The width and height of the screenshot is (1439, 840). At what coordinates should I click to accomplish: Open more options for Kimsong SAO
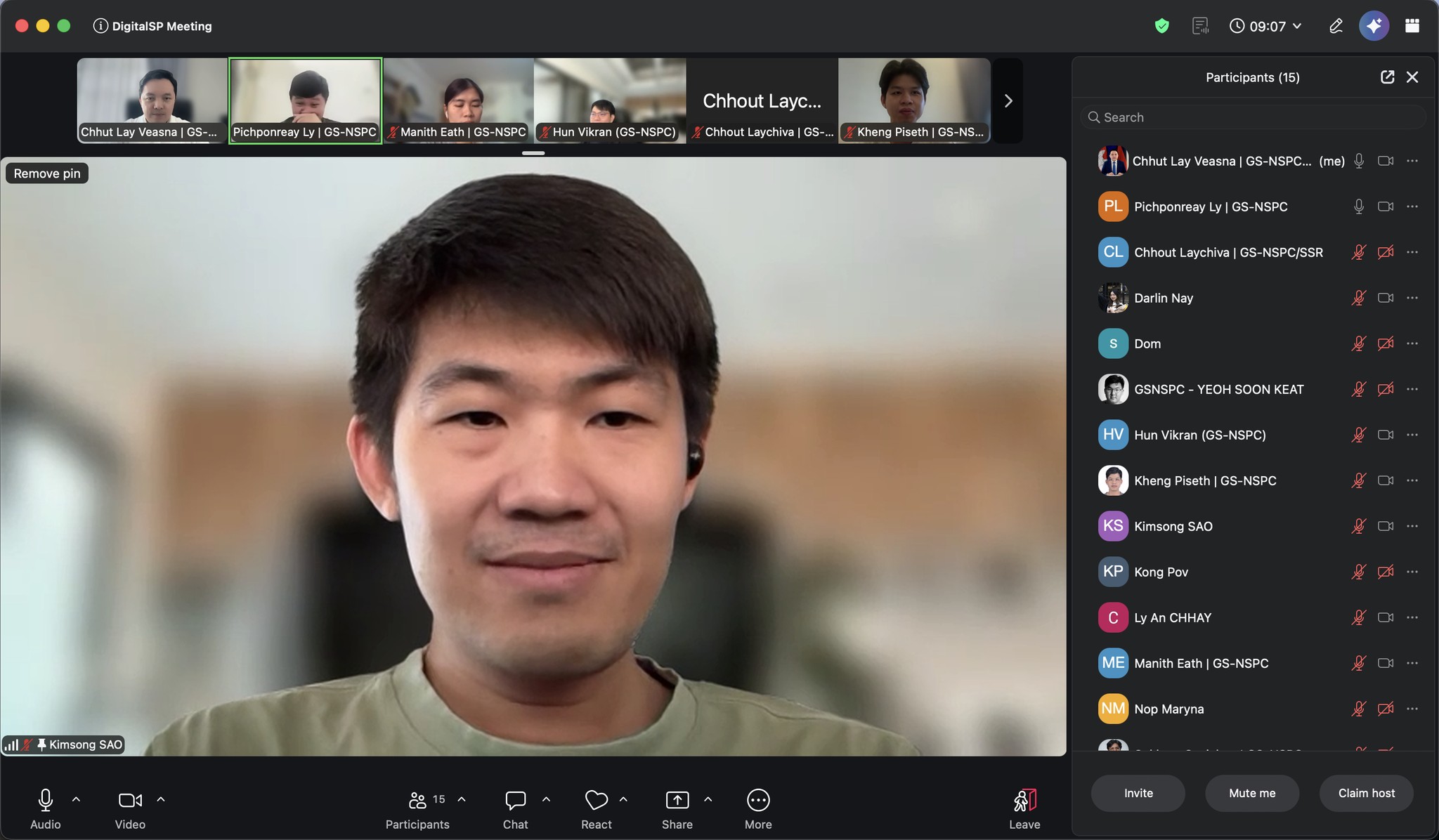pyautogui.click(x=1412, y=526)
